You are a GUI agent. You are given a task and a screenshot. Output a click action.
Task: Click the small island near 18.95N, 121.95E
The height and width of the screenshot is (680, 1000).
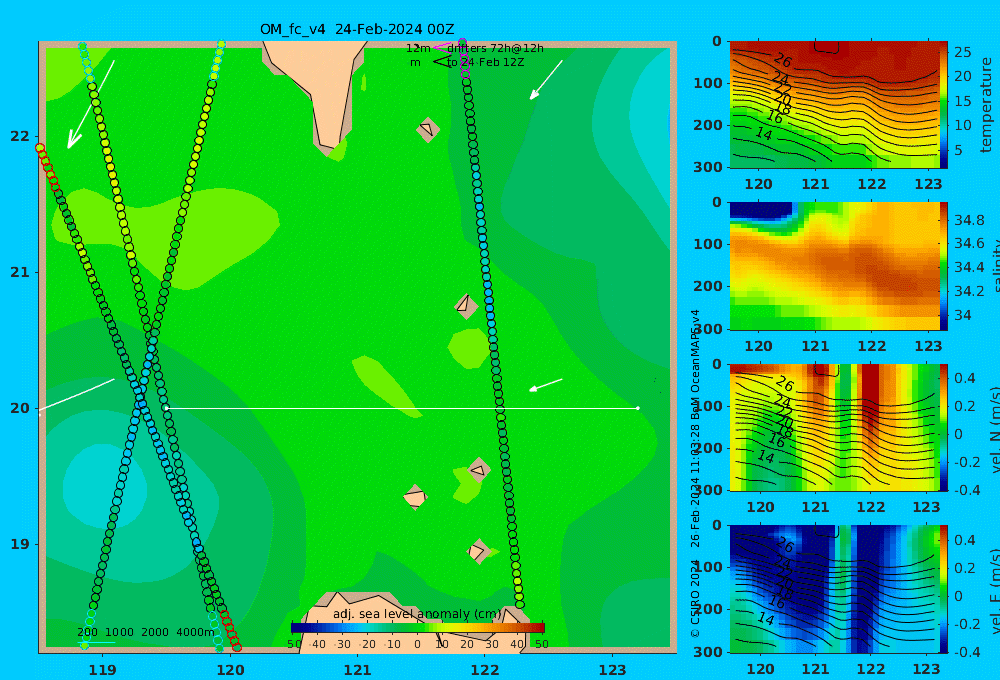[x=478, y=551]
